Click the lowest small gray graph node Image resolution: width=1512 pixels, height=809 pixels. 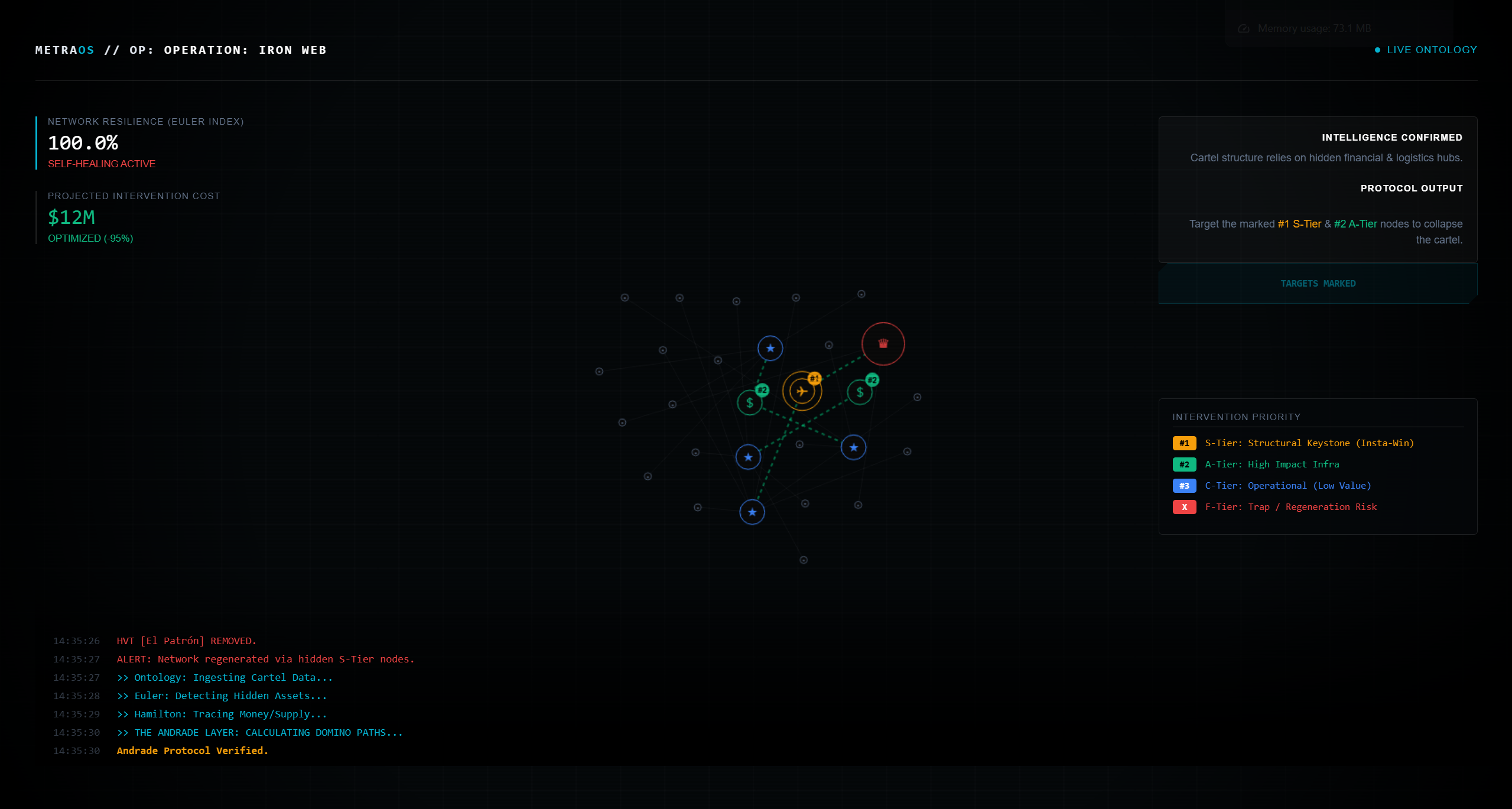(804, 560)
